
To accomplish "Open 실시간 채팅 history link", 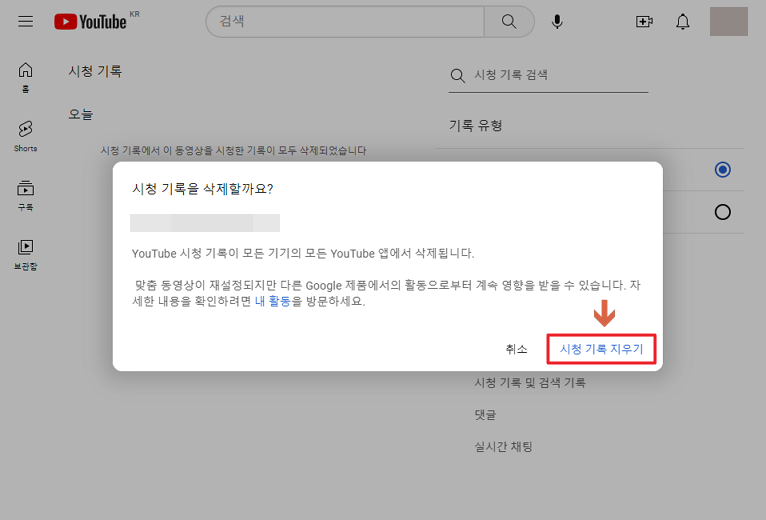I will pos(503,446).
